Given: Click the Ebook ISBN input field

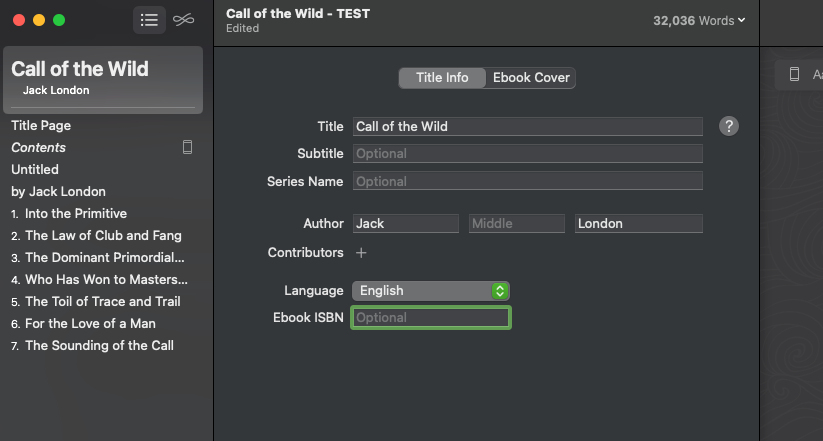Looking at the screenshot, I should pos(431,318).
